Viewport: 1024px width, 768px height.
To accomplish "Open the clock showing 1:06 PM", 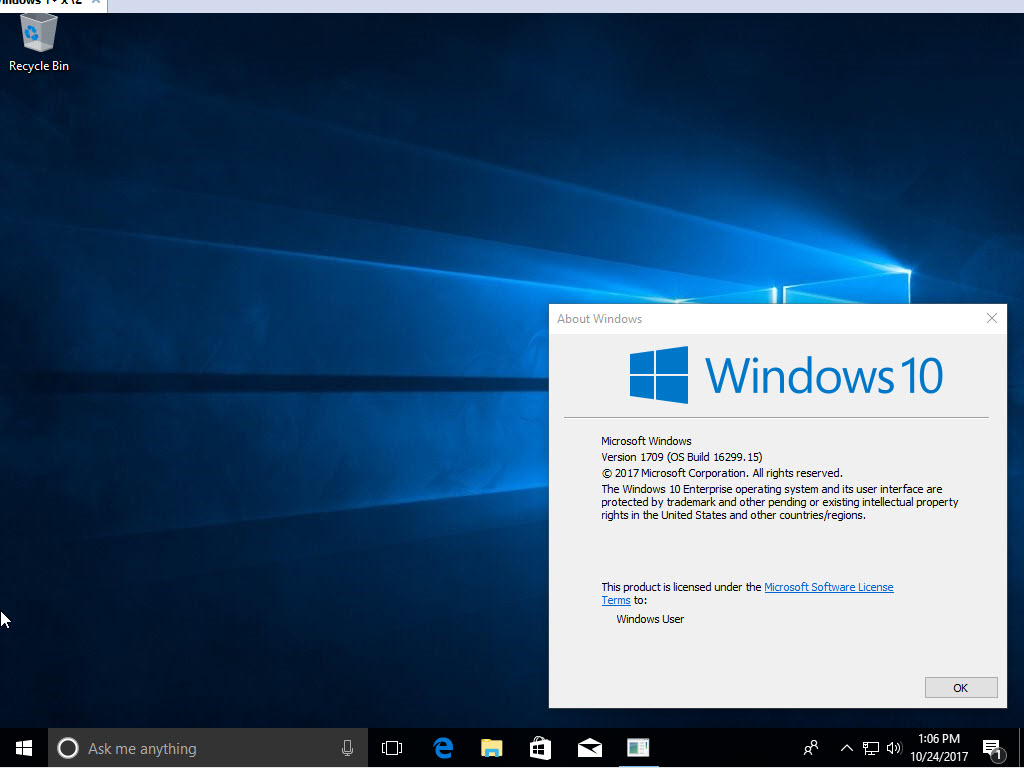I will (939, 748).
